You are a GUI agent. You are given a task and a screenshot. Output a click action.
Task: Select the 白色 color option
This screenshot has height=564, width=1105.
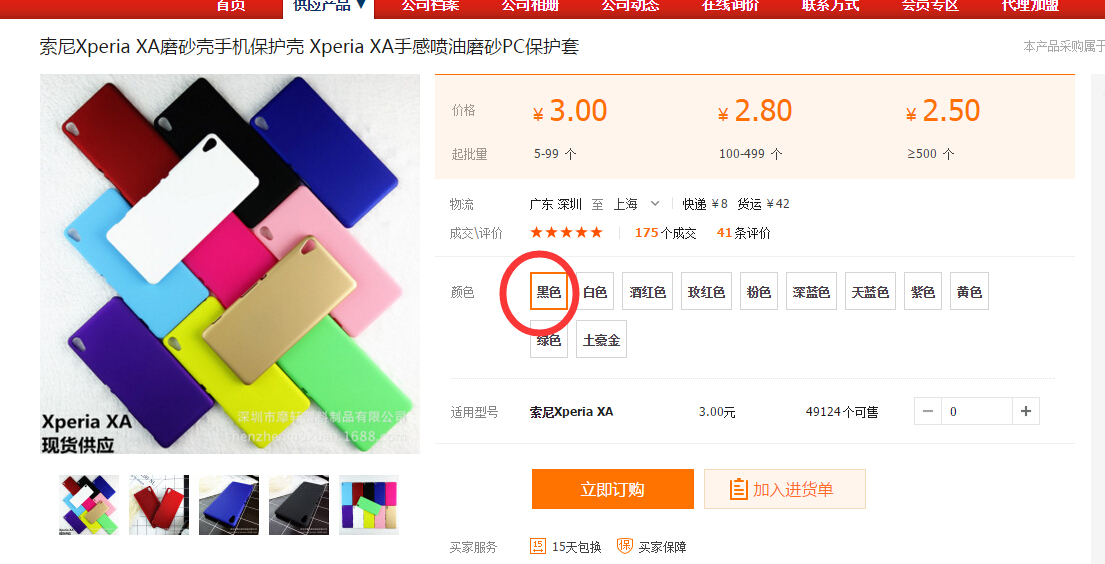[595, 291]
